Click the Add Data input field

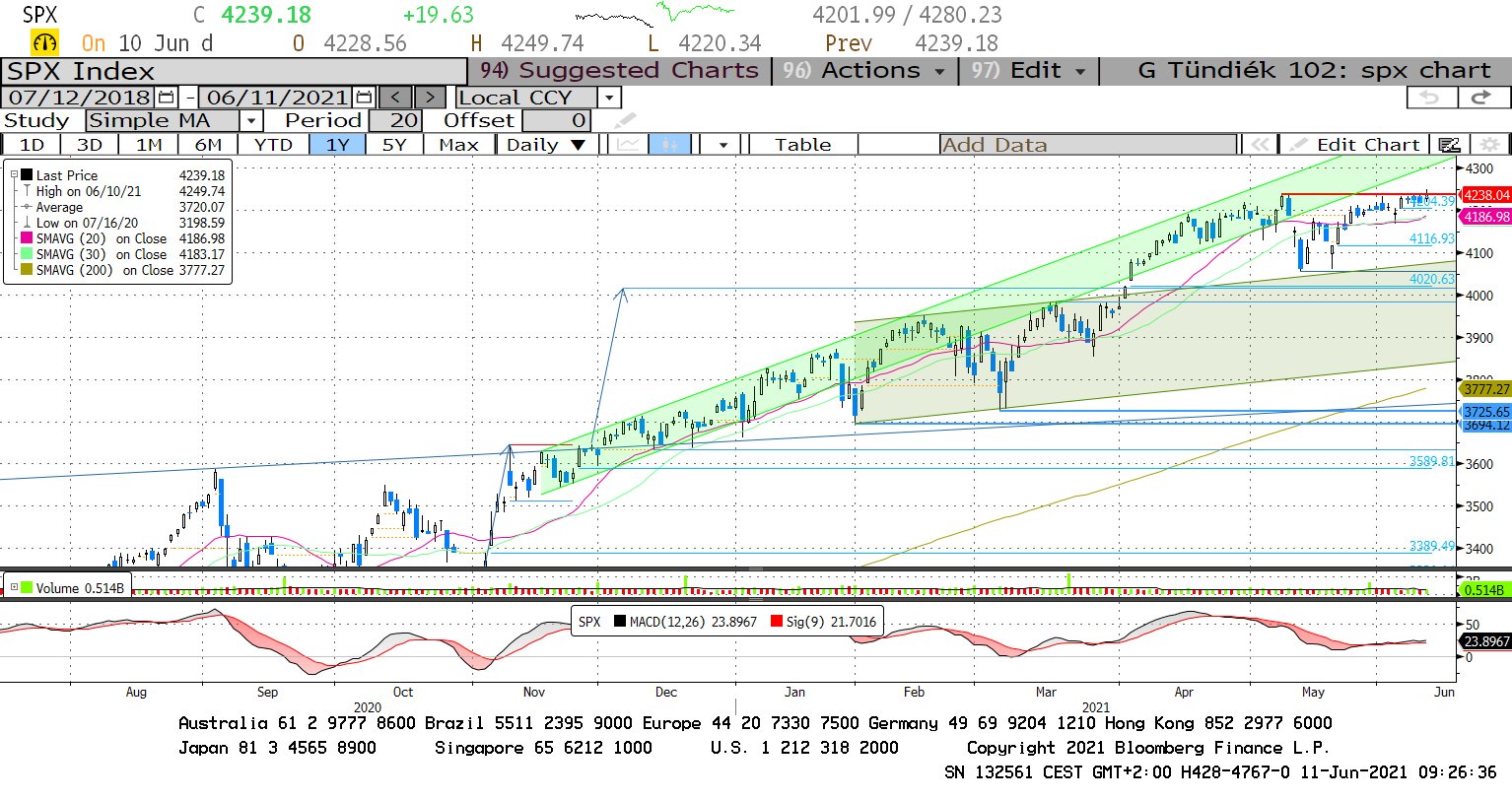1088,145
